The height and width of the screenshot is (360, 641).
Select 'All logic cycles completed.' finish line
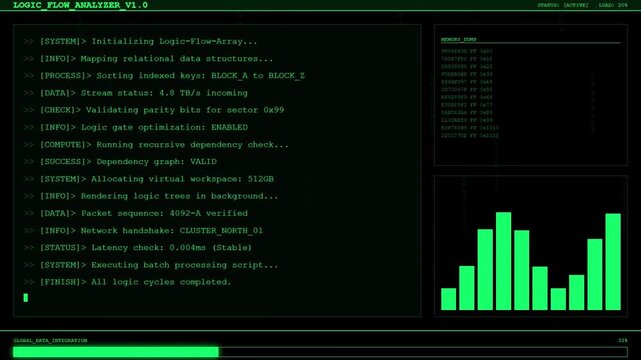tap(127, 282)
